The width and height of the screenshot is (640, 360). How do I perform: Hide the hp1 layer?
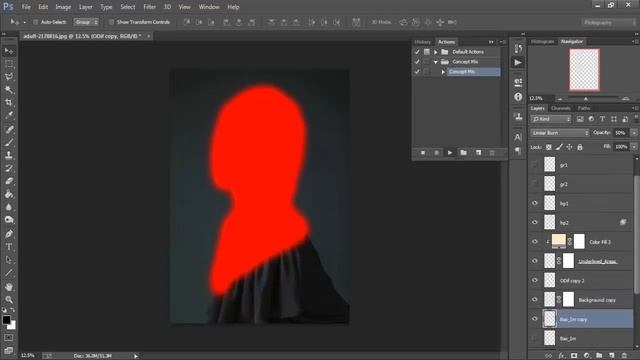click(535, 203)
